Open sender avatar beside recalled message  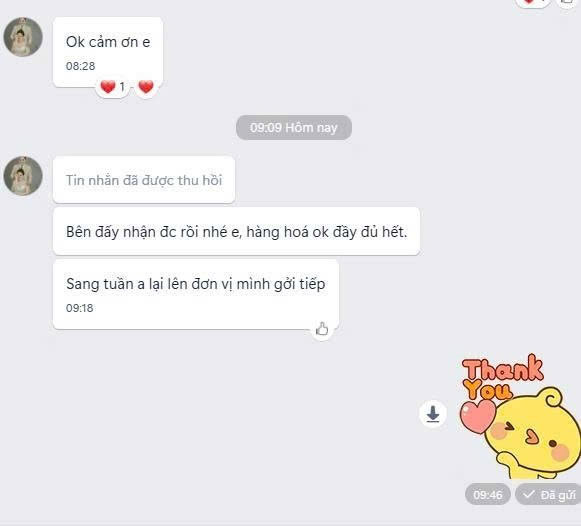(23, 176)
